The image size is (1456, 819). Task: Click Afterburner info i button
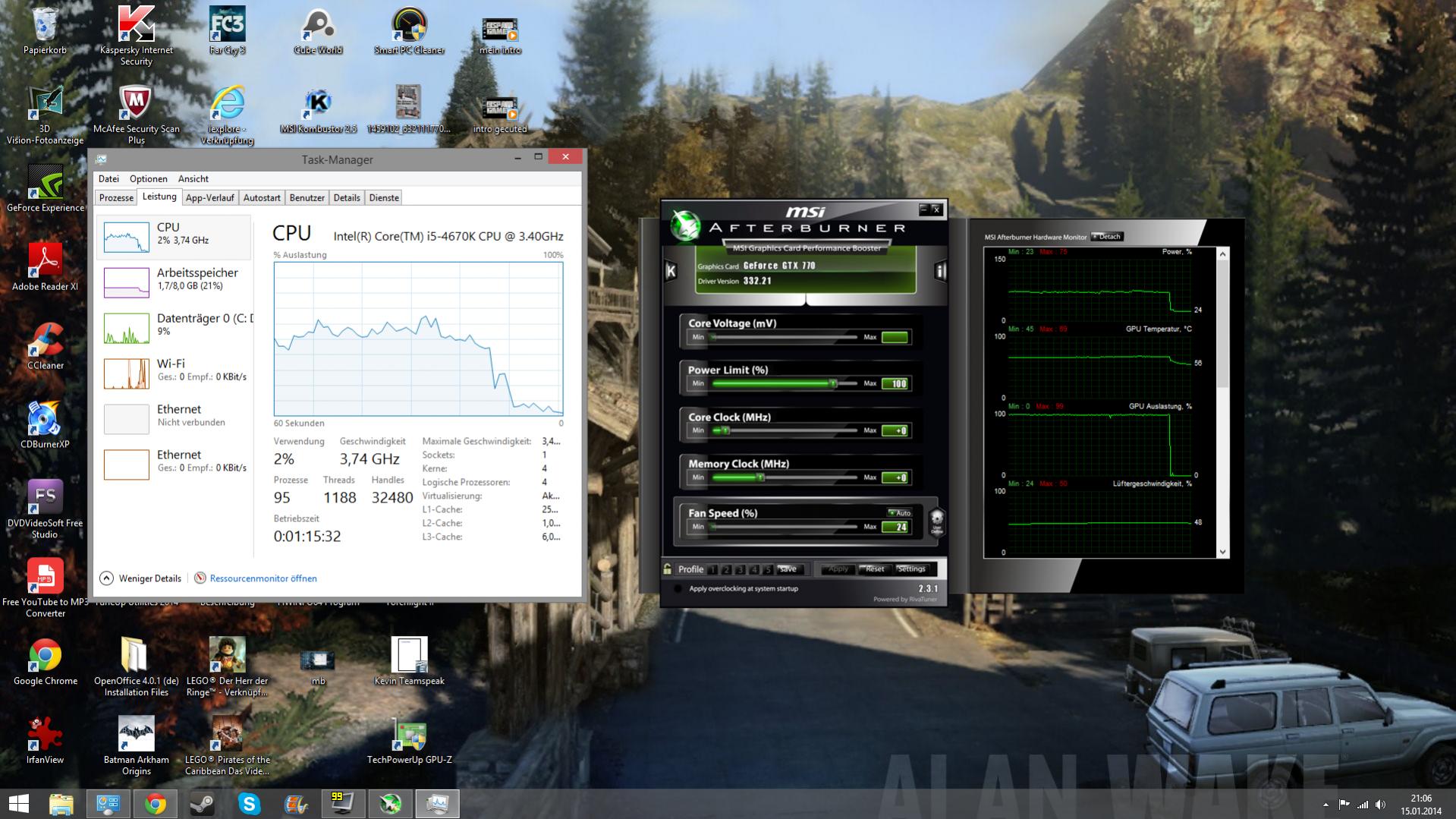[x=940, y=271]
